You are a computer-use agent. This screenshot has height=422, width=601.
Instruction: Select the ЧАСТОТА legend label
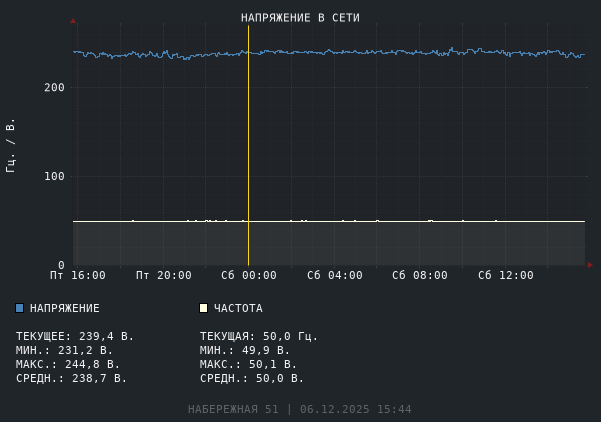click(238, 308)
